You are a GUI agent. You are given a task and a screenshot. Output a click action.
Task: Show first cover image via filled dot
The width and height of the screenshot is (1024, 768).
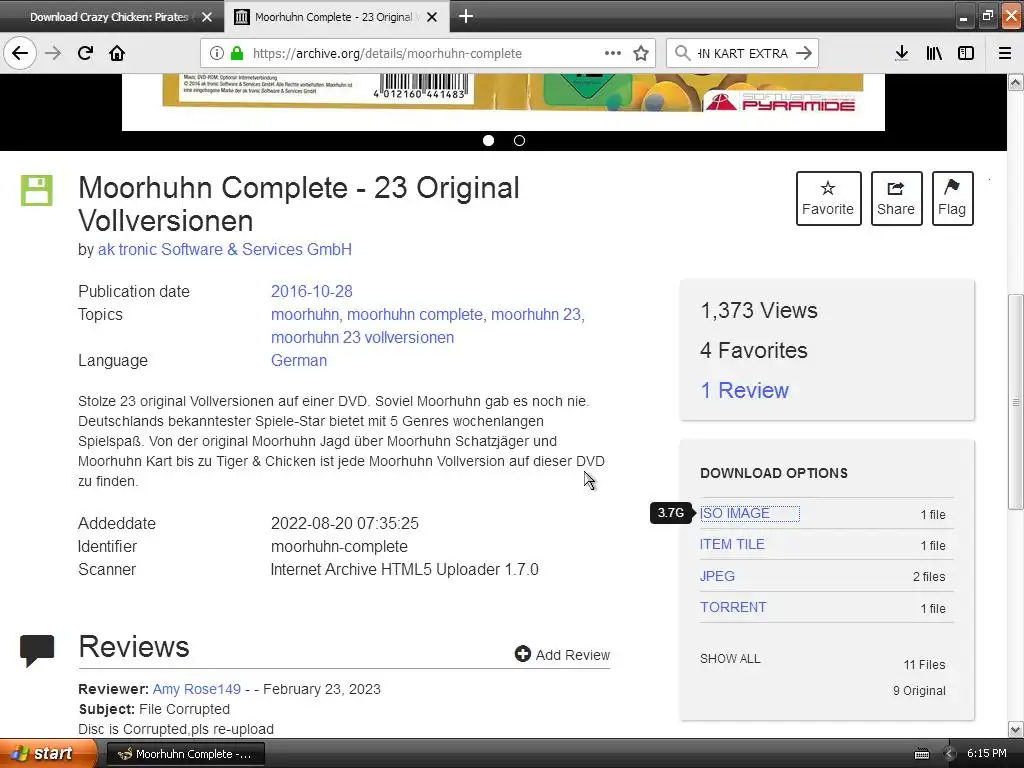coord(488,140)
